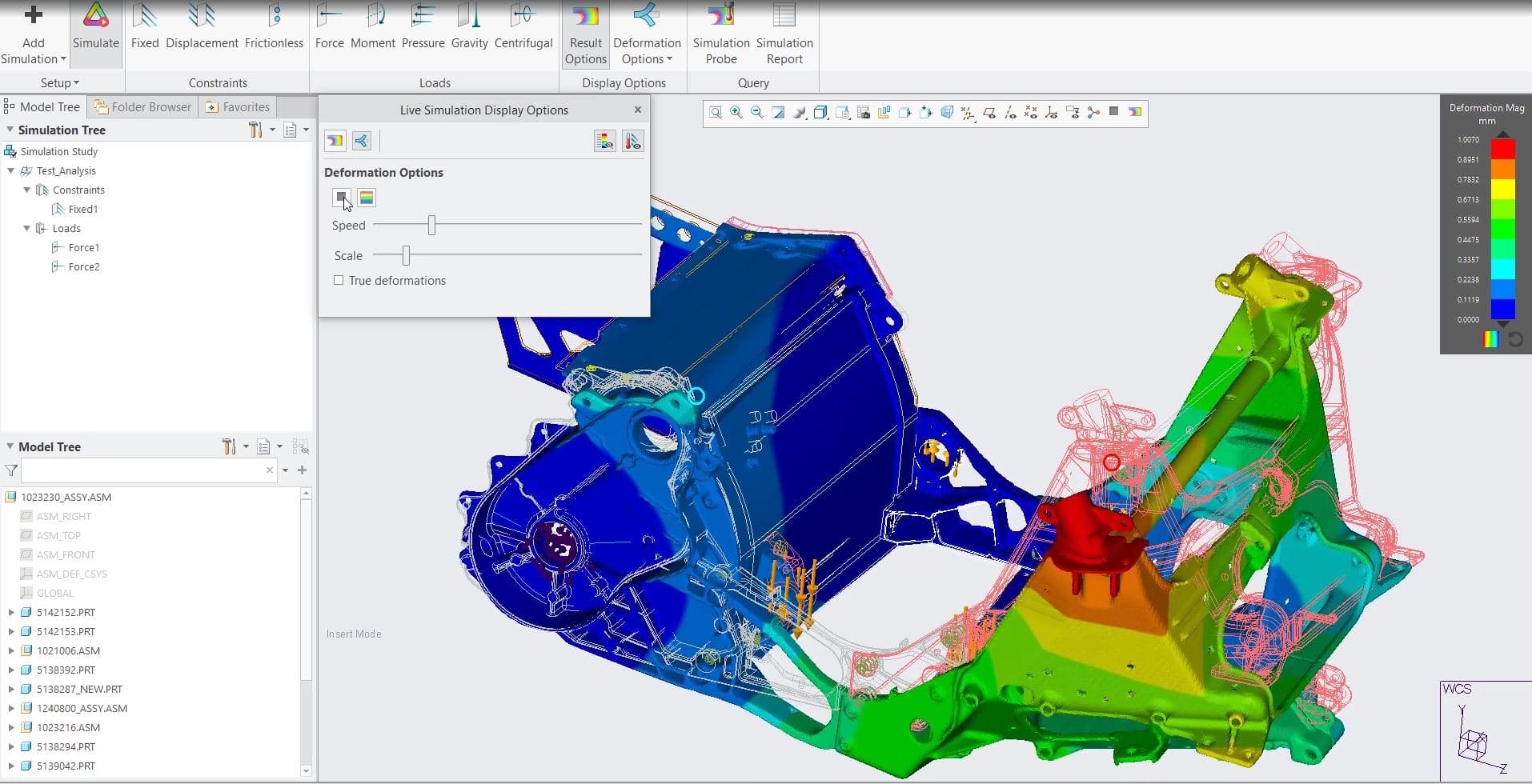Viewport: 1532px width, 784px height.
Task: Stop the deformation animation
Action: 342,198
